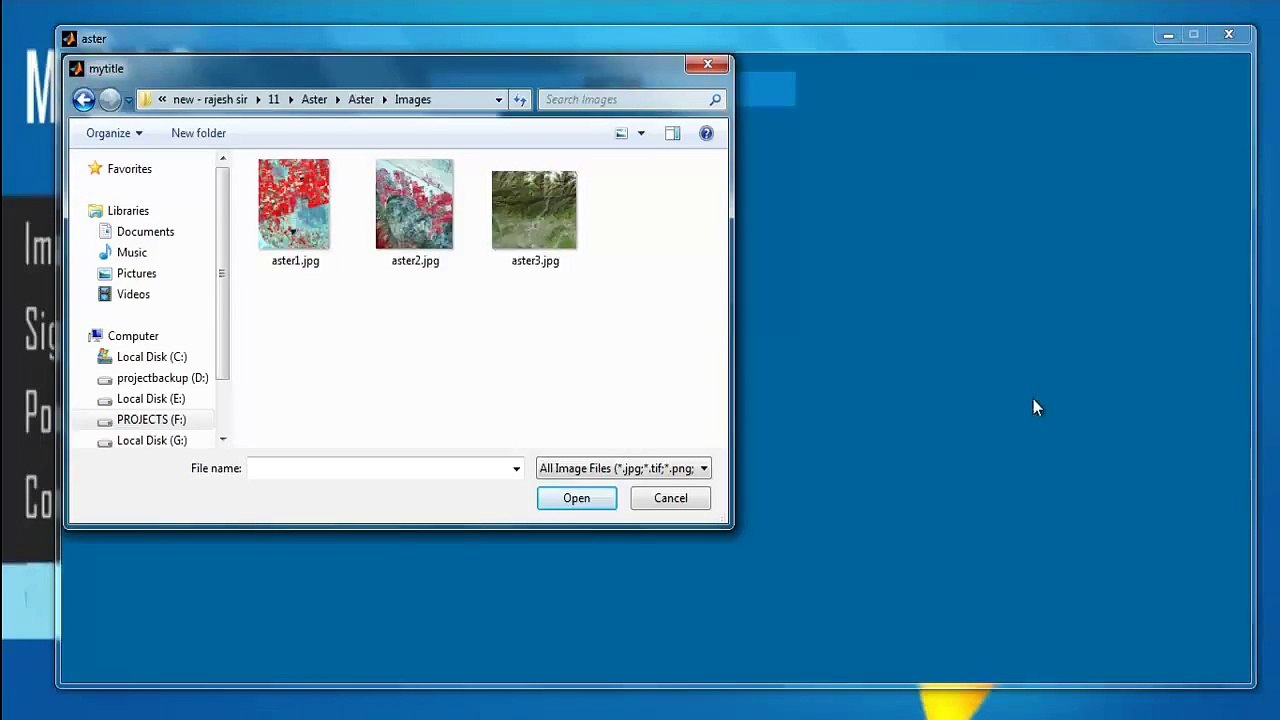Screen dimensions: 1280x720
Task: Show the preview pane
Action: point(672,133)
